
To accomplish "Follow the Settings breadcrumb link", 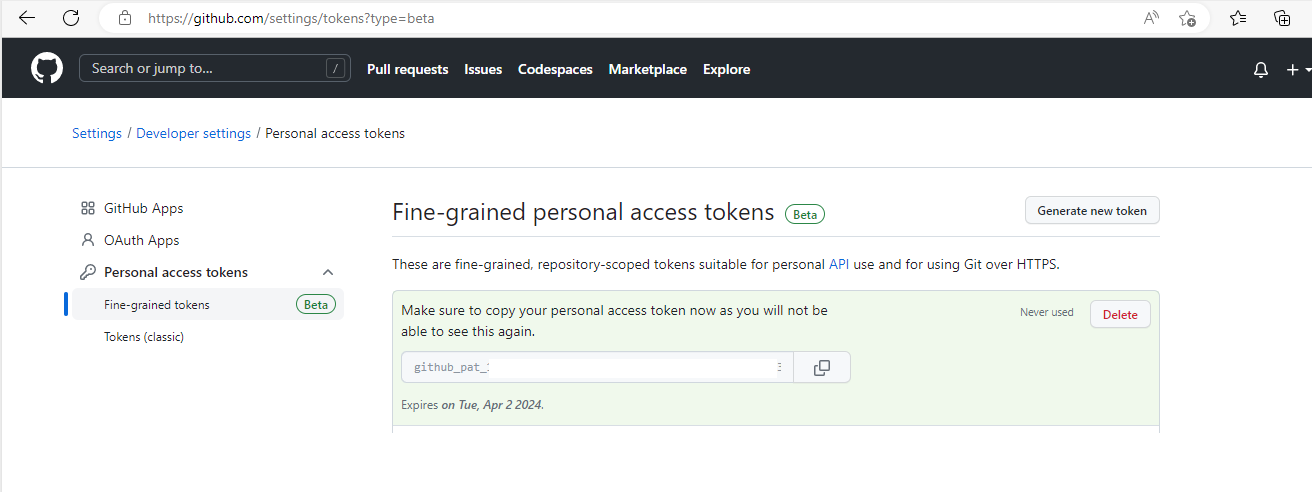I will coord(97,133).
